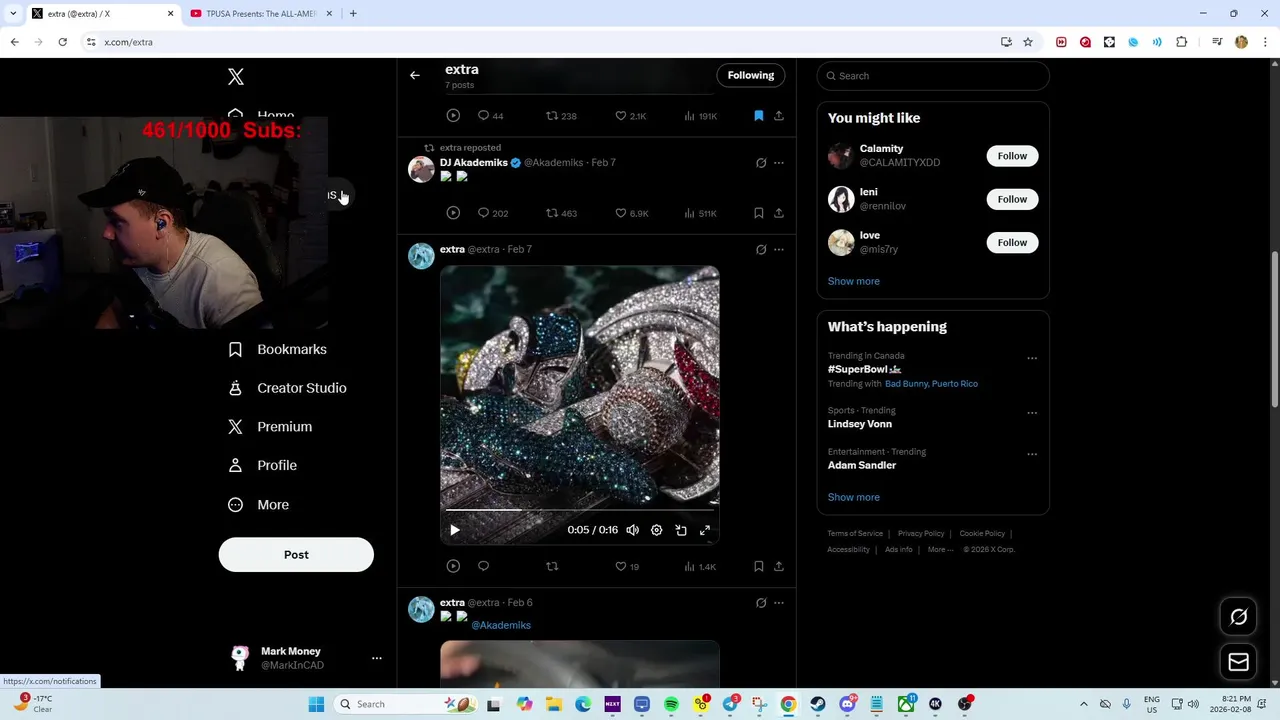1280x720 pixels.
Task: Repost extra's Feb 7 video post
Action: tap(552, 566)
